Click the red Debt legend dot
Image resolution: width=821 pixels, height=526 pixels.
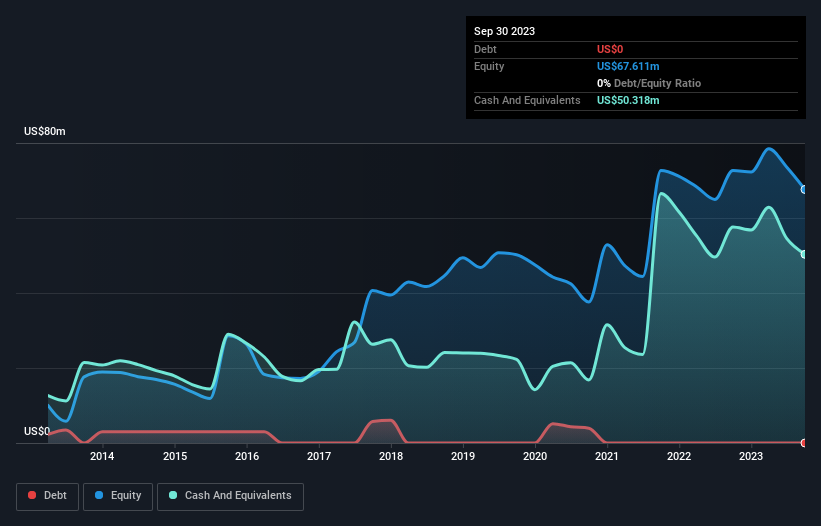(32, 495)
